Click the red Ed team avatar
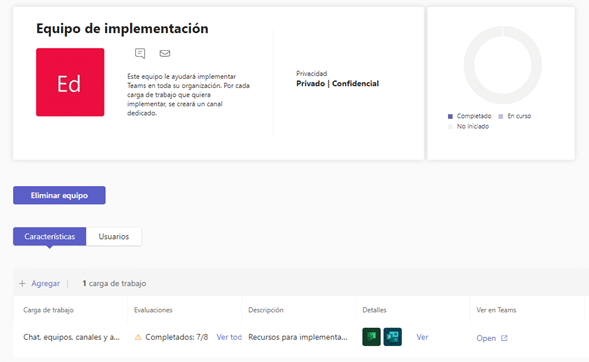The image size is (589, 362). 70,82
